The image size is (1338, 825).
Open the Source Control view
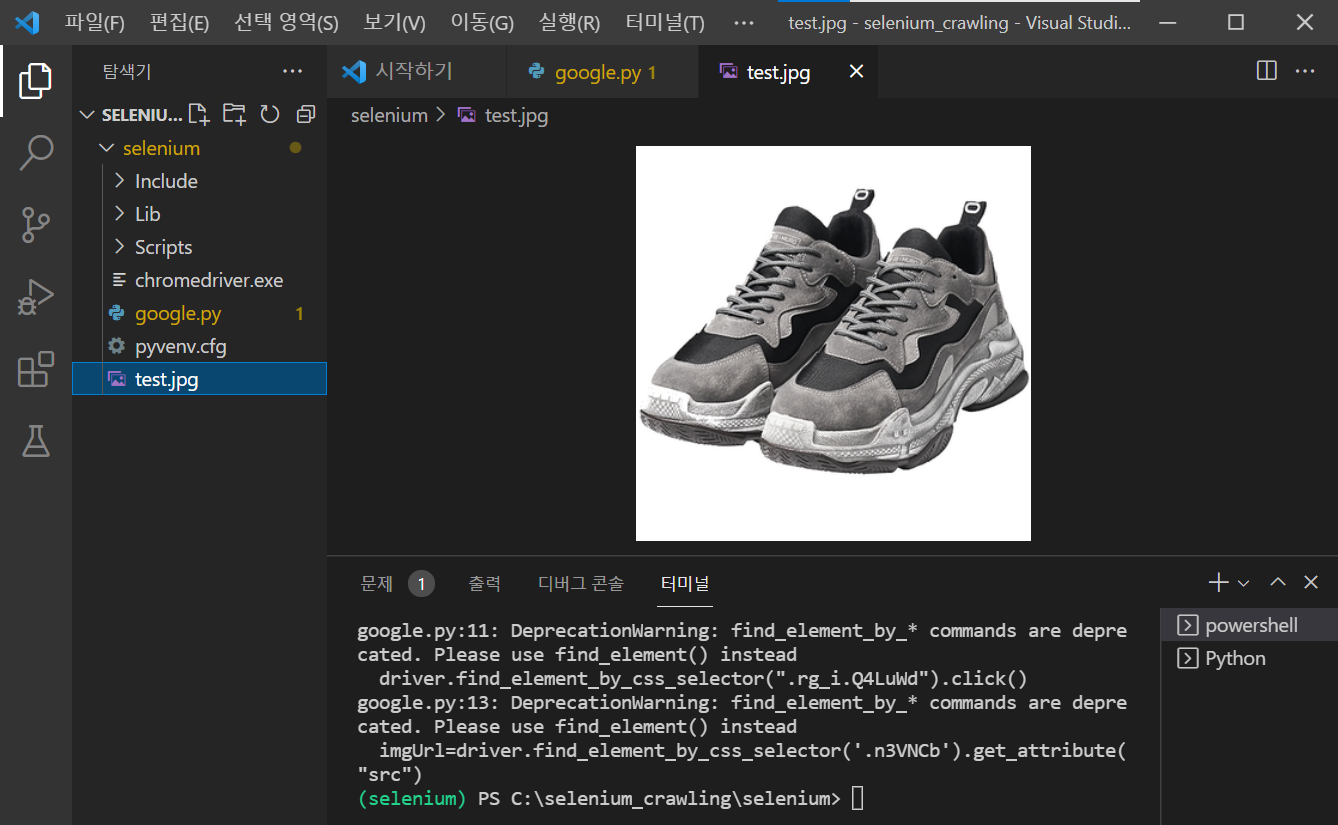point(36,225)
